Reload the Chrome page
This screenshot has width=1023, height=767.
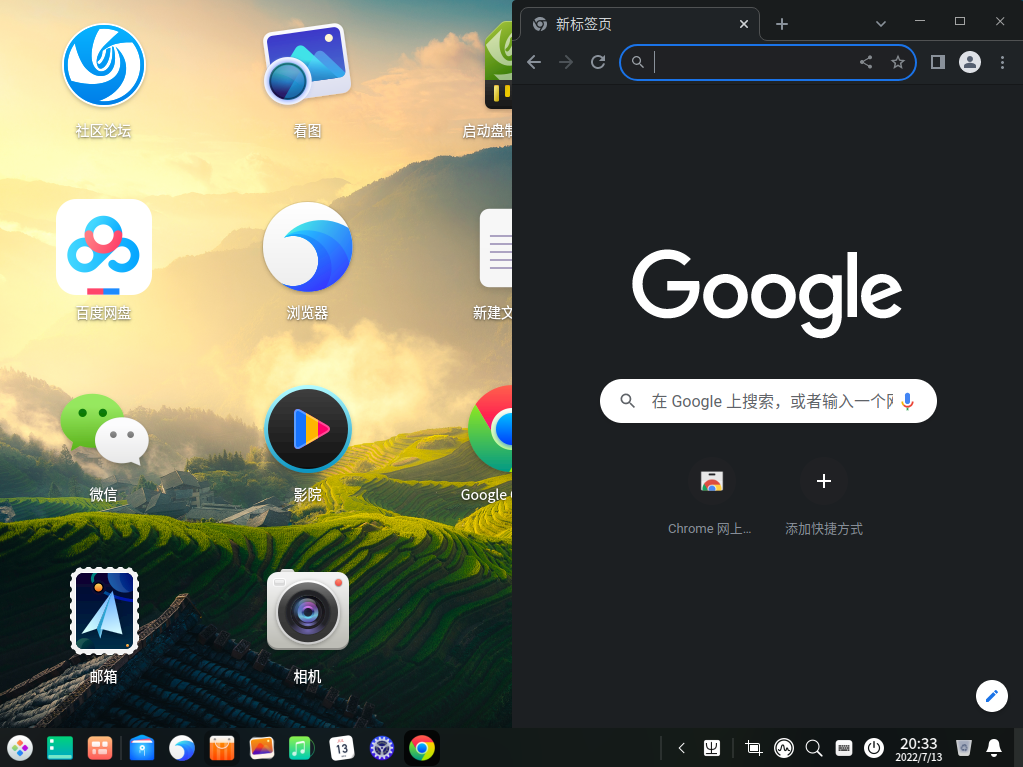598,62
